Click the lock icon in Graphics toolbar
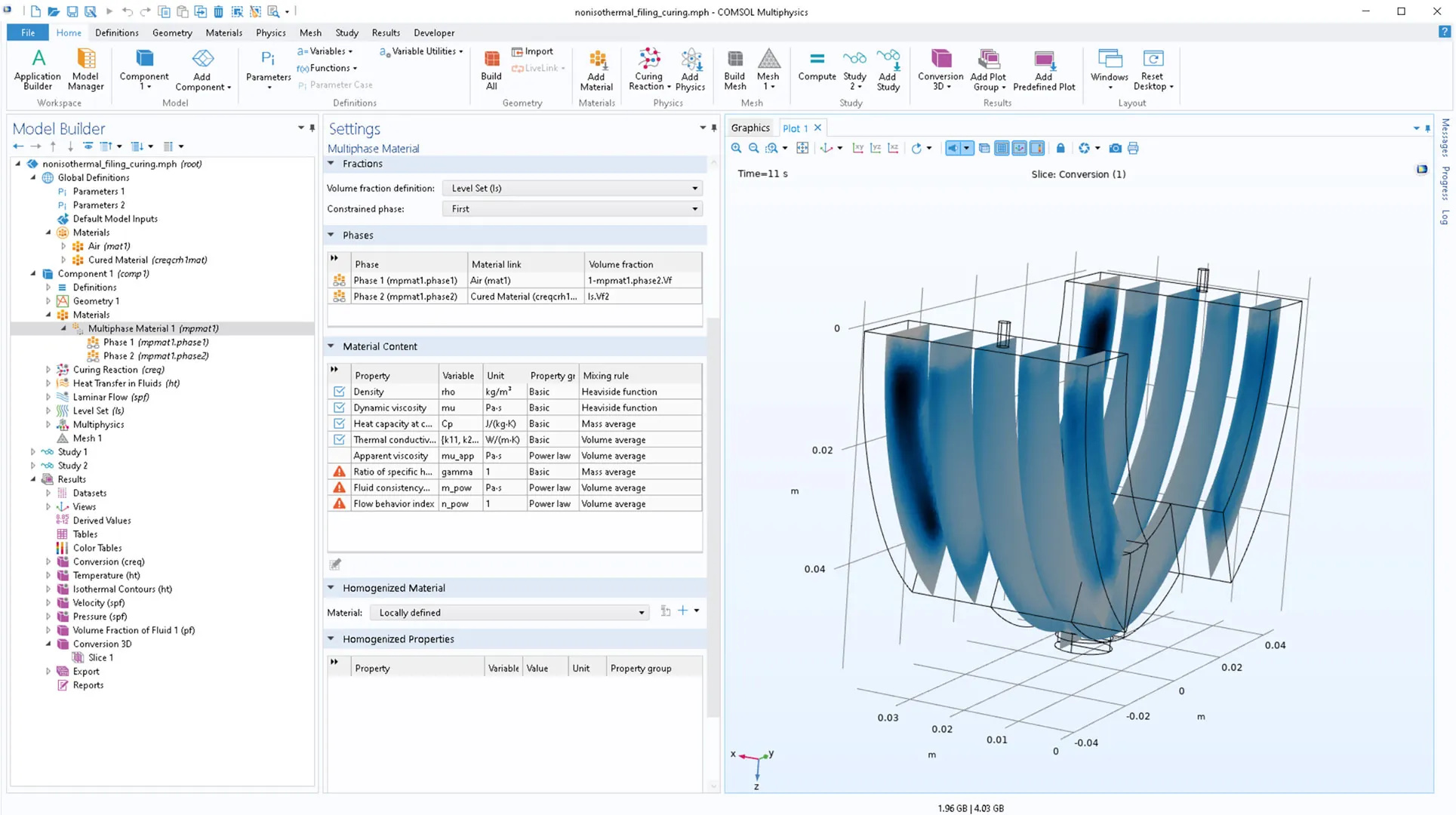The image size is (1456, 815). (x=1060, y=148)
